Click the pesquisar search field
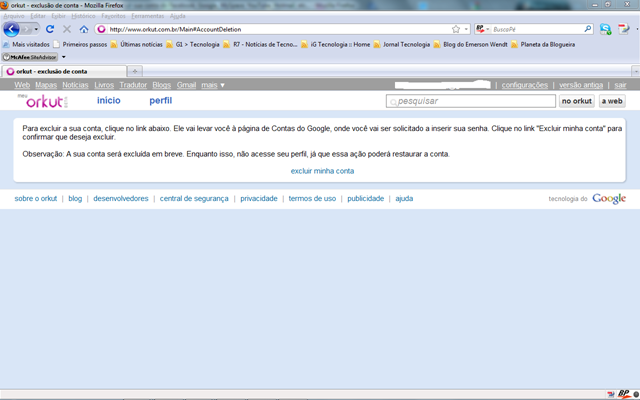 coord(471,101)
